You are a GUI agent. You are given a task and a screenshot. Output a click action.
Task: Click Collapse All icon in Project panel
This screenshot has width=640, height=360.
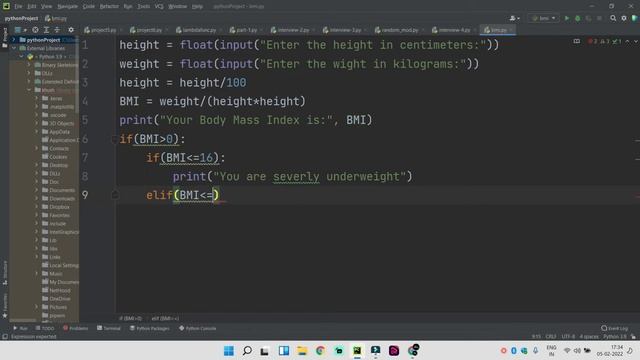click(x=57, y=30)
